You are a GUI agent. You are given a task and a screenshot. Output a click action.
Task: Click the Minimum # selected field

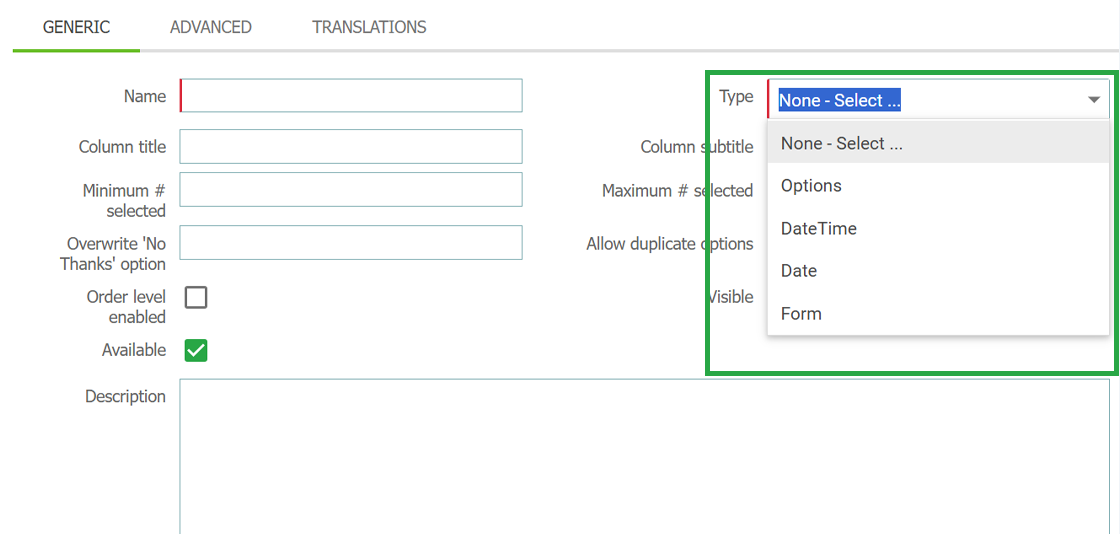pos(351,189)
